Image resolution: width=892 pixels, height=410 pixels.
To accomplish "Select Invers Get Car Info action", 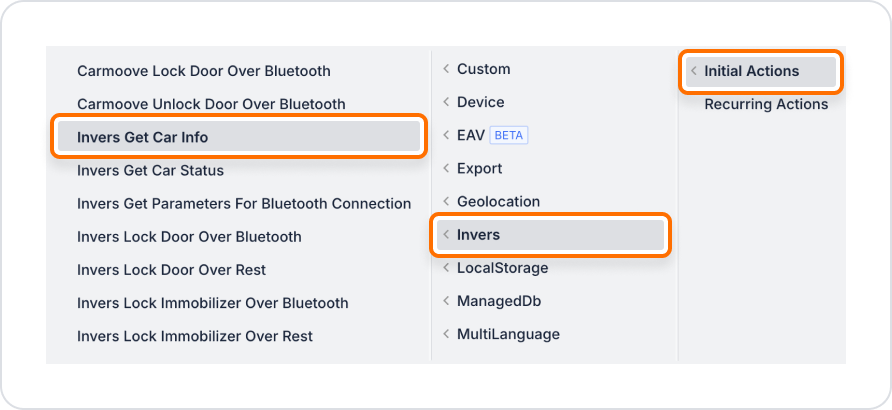I will pyautogui.click(x=142, y=137).
